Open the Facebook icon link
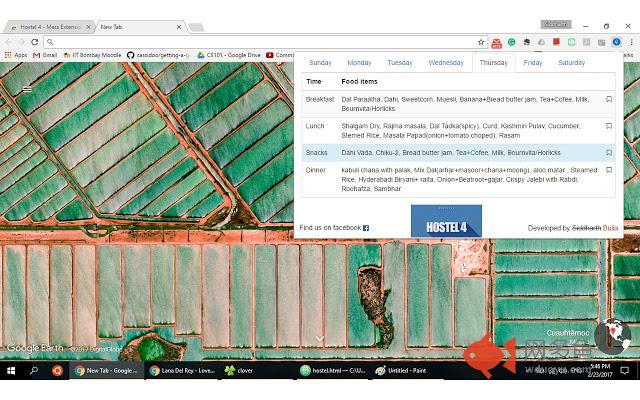The height and width of the screenshot is (400, 640). pyautogui.click(x=366, y=228)
